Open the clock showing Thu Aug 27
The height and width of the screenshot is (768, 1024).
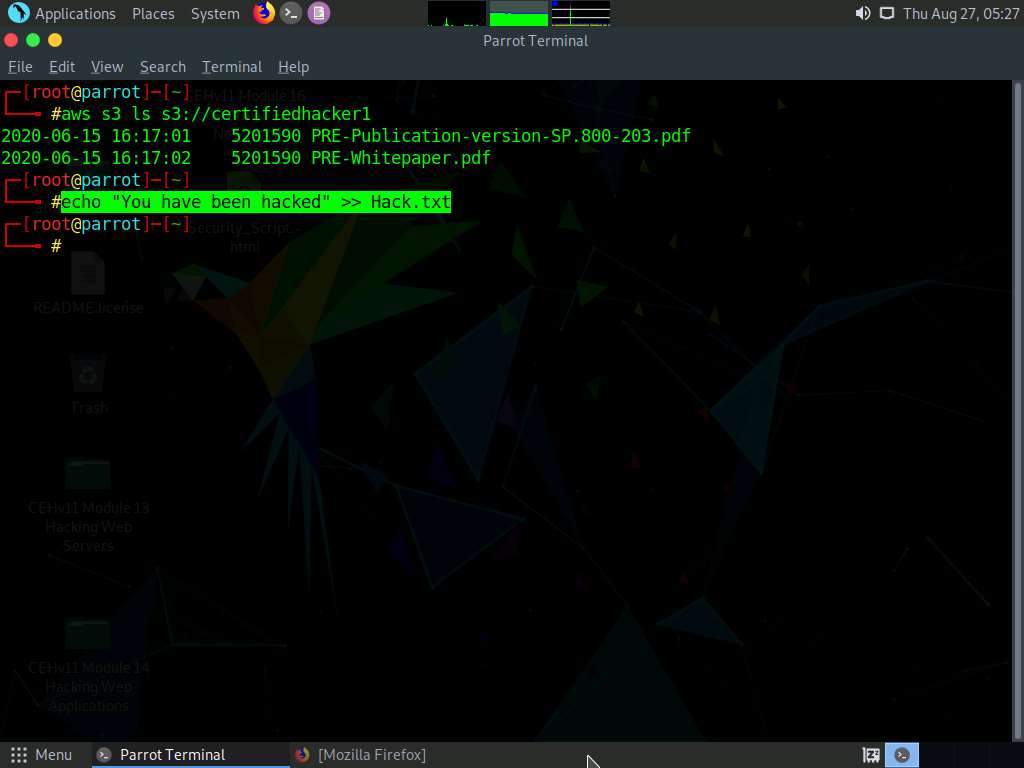(x=965, y=13)
